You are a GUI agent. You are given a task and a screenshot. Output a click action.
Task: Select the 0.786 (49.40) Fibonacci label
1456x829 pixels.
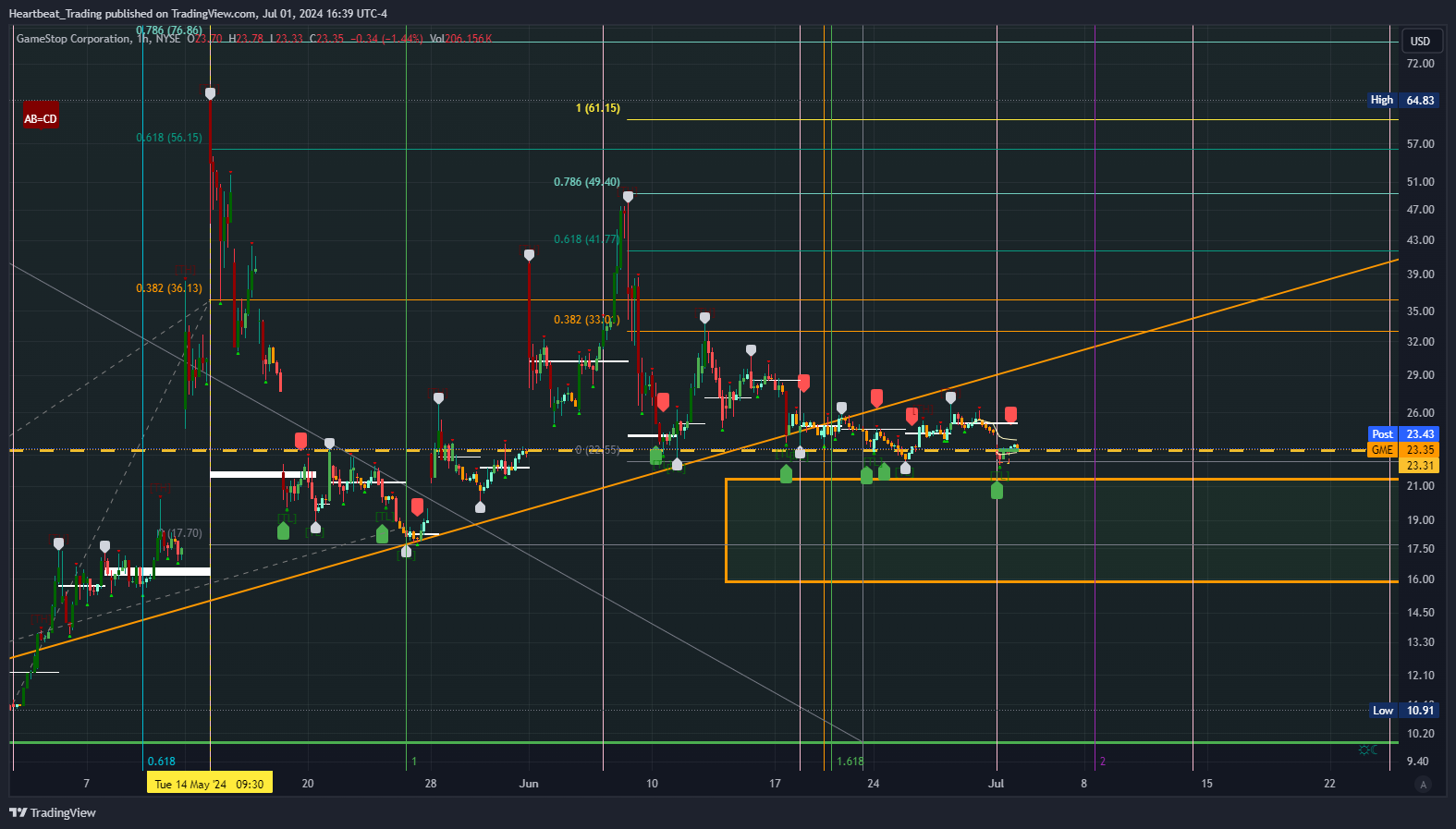(587, 182)
